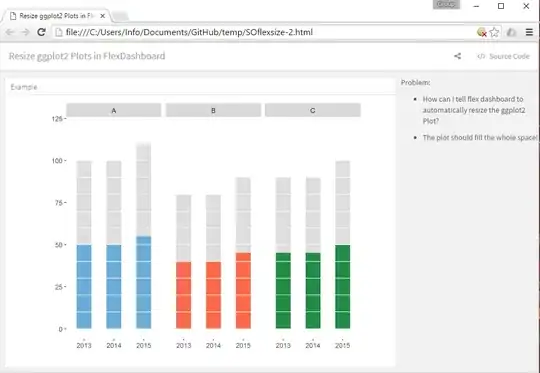Click the facet header A
The image size is (540, 373).
114,110
